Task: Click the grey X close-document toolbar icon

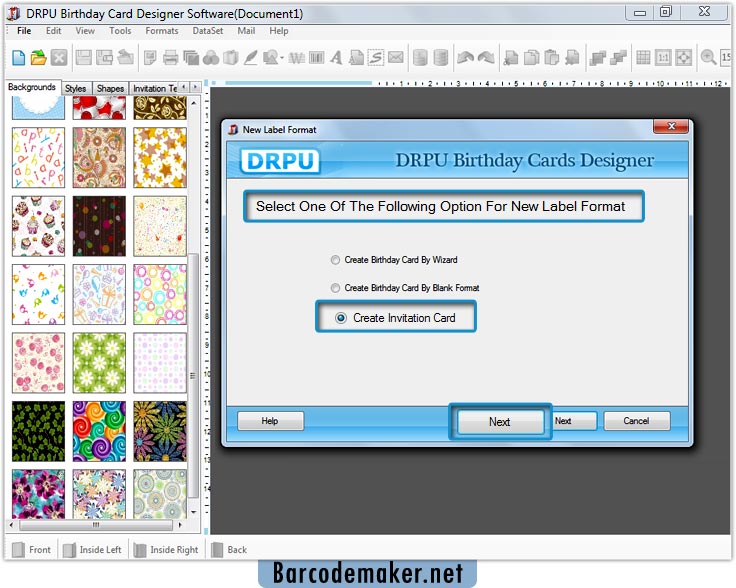Action: coord(59,58)
